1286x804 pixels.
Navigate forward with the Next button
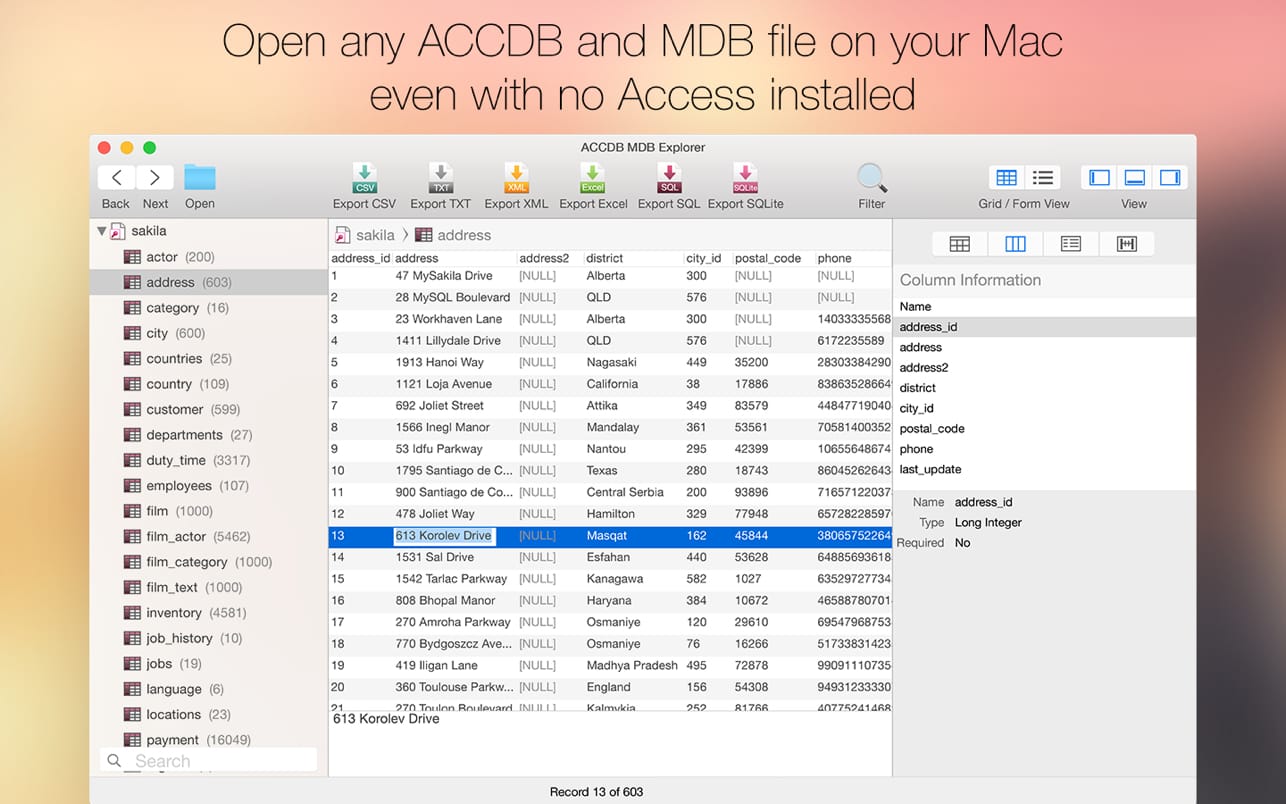[x=155, y=177]
